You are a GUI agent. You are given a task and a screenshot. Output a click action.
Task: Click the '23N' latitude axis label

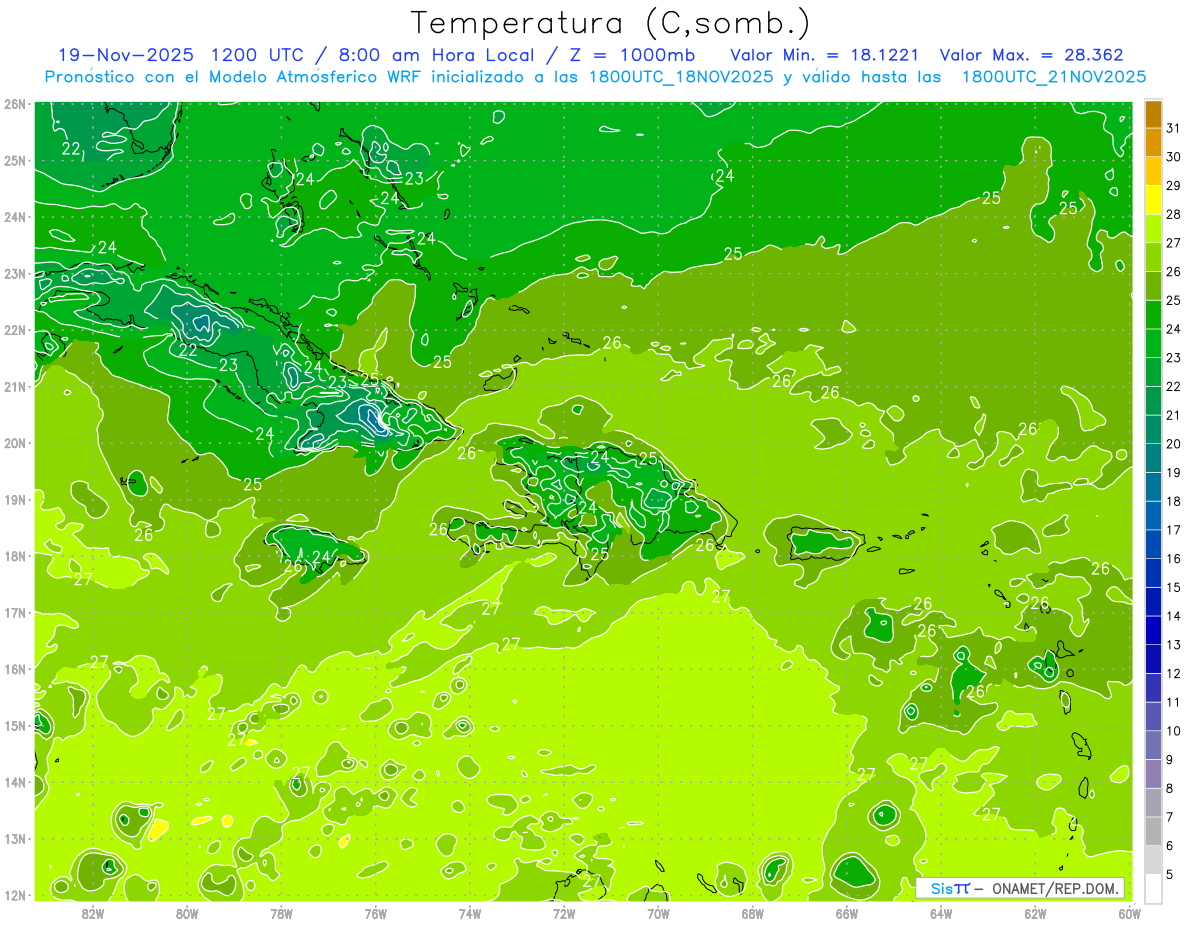(x=15, y=273)
